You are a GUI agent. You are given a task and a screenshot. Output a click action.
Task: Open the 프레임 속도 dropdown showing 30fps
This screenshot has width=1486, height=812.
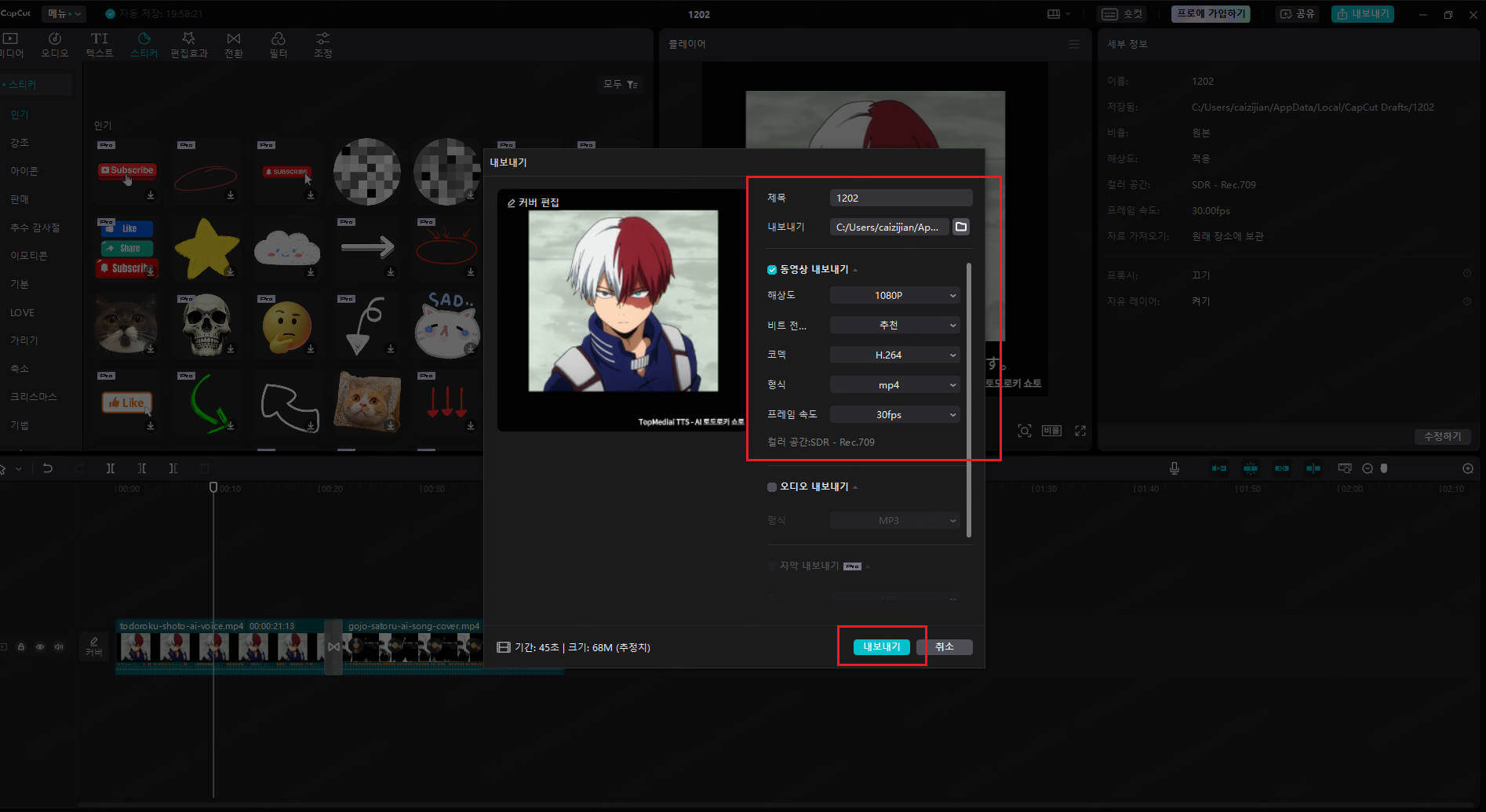pyautogui.click(x=894, y=414)
